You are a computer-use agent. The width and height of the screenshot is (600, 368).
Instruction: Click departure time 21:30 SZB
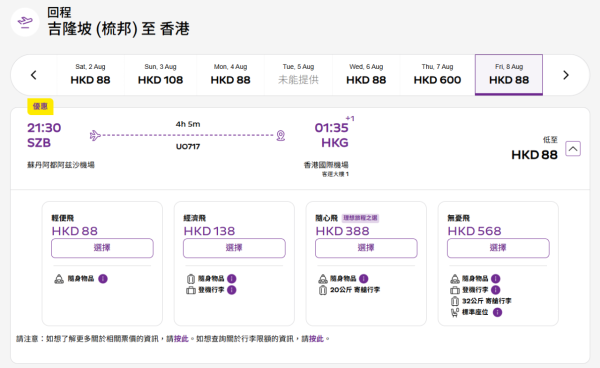pyautogui.click(x=44, y=135)
